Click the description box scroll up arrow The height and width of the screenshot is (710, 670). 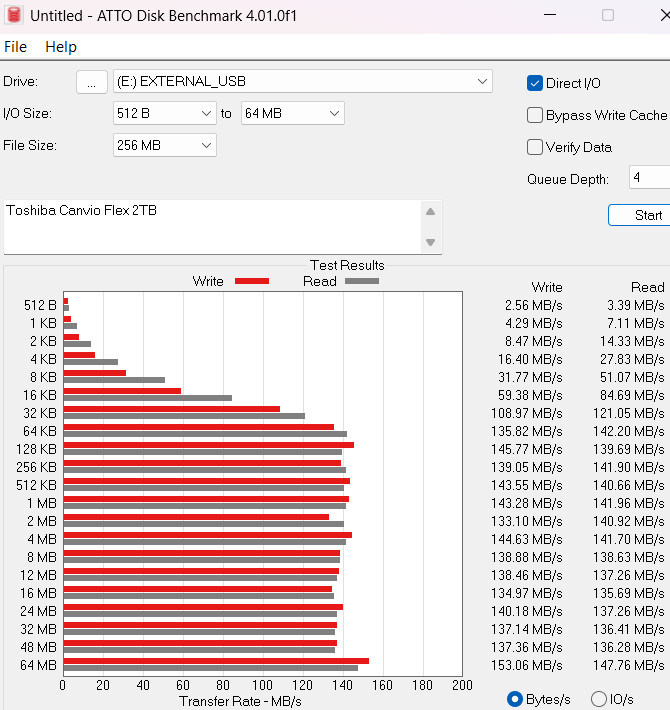coord(431,211)
